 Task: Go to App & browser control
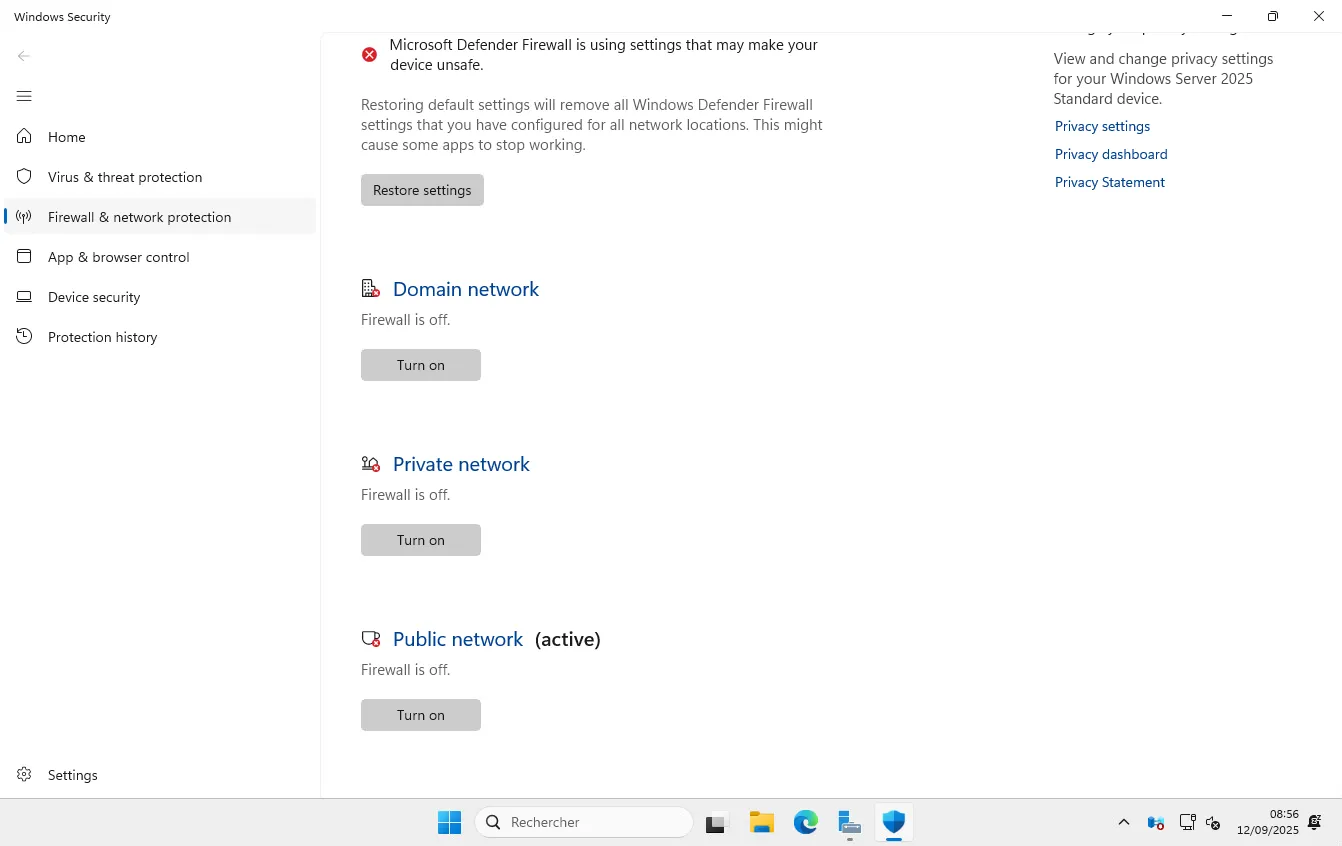[118, 257]
